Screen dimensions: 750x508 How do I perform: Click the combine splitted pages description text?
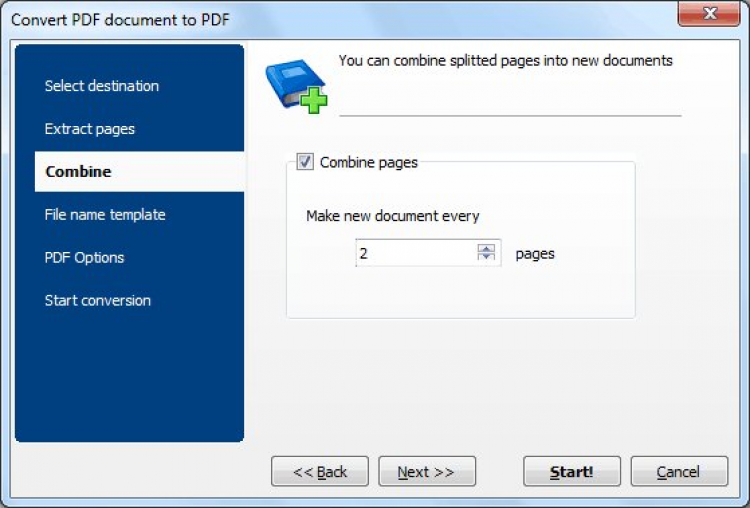505,61
